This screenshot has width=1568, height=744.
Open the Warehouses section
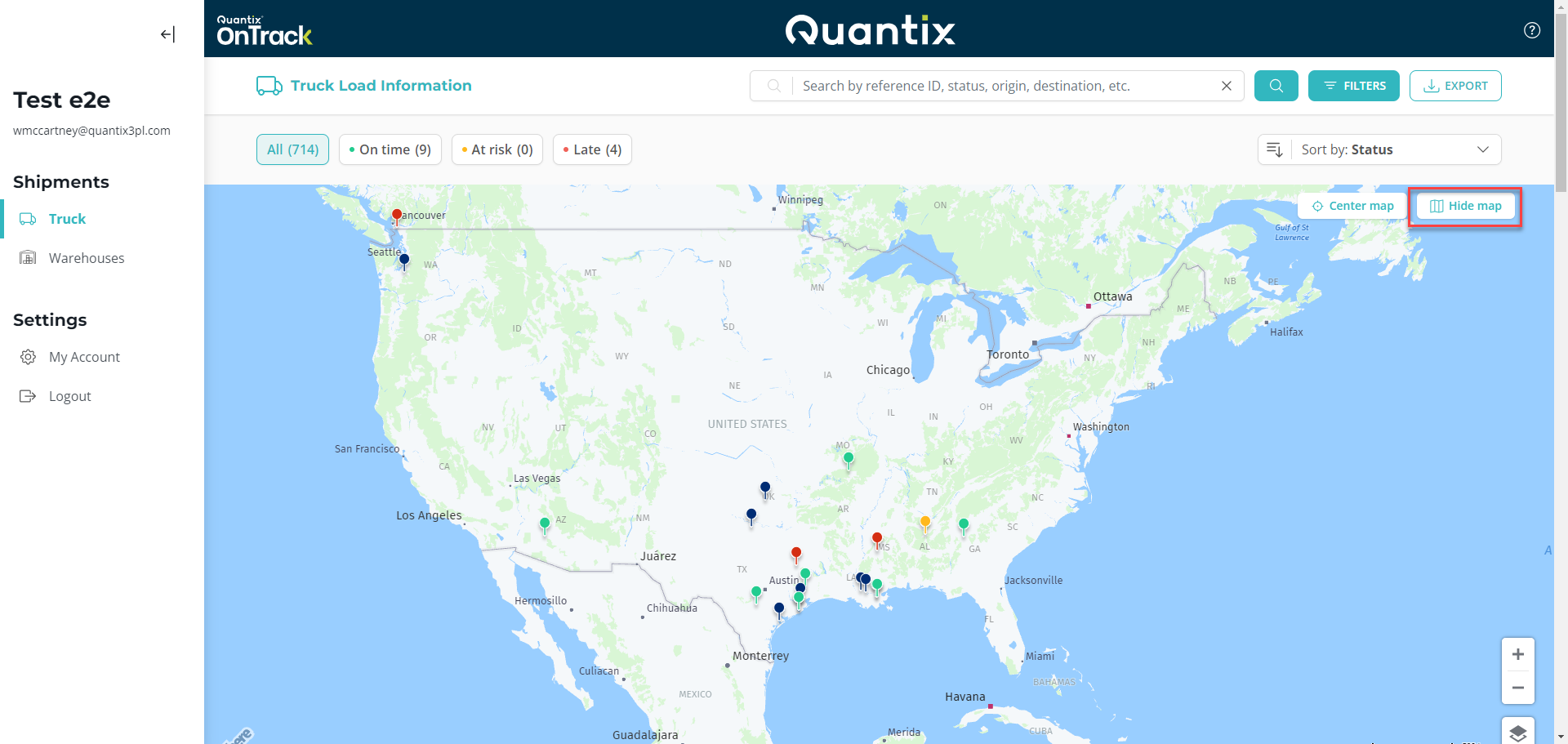click(x=87, y=258)
